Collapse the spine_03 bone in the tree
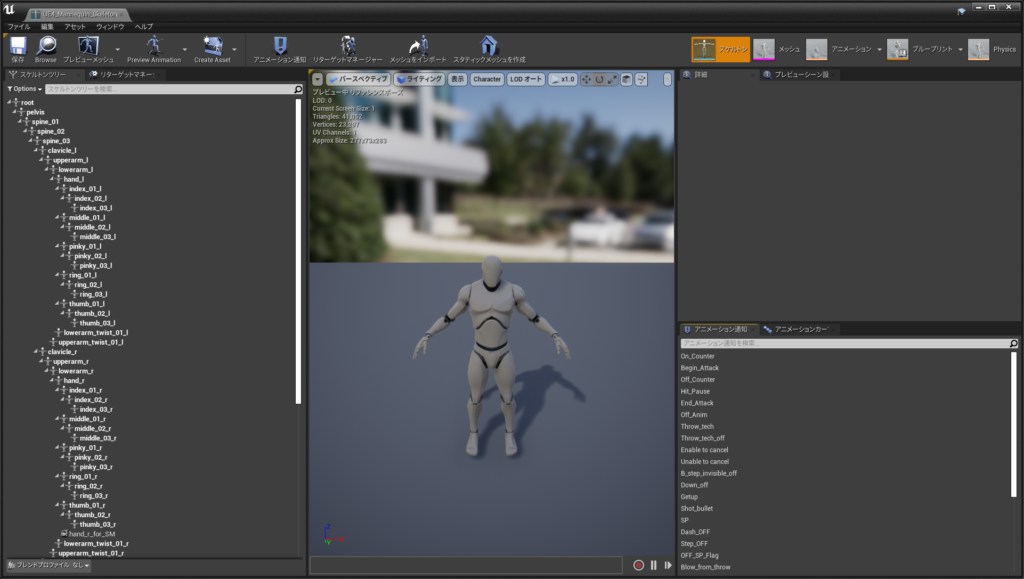The image size is (1024, 579). pyautogui.click(x=30, y=140)
